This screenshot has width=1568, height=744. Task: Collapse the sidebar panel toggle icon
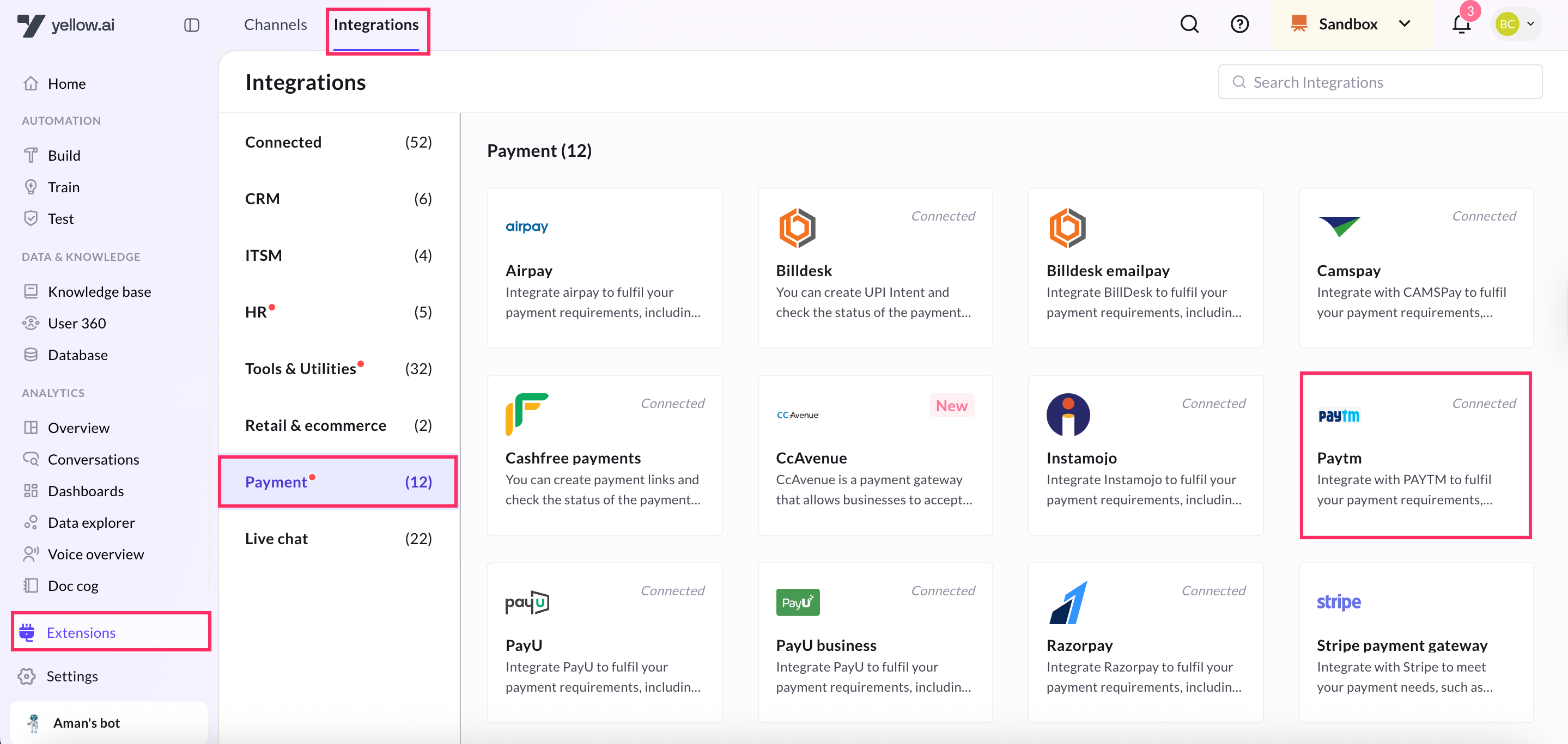192,25
